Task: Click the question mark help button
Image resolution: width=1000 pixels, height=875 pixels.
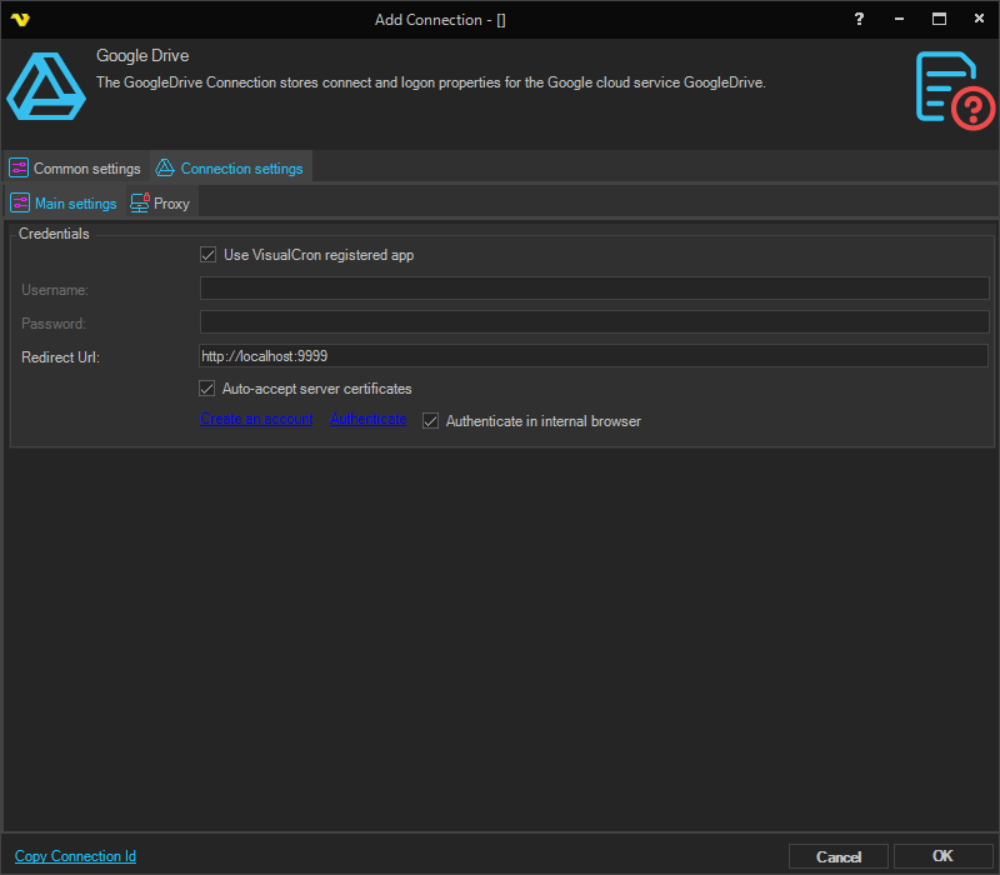Action: tap(859, 19)
